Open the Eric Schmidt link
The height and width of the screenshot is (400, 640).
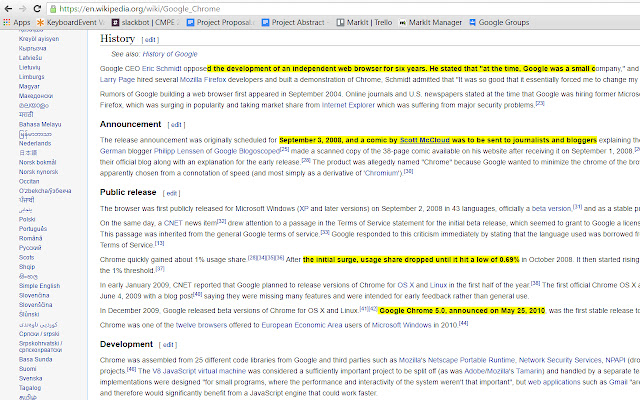162,69
